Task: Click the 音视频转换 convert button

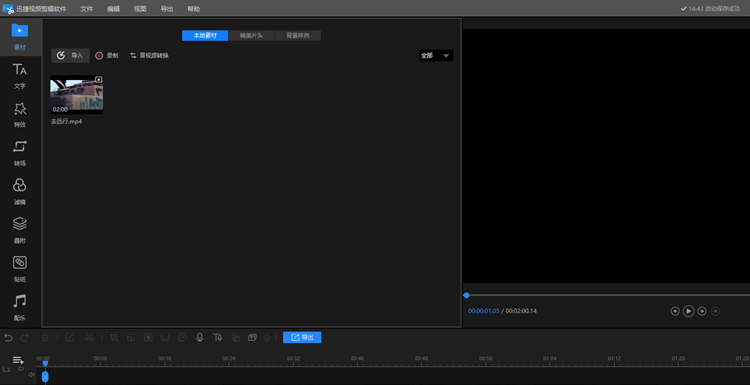Action: point(149,55)
